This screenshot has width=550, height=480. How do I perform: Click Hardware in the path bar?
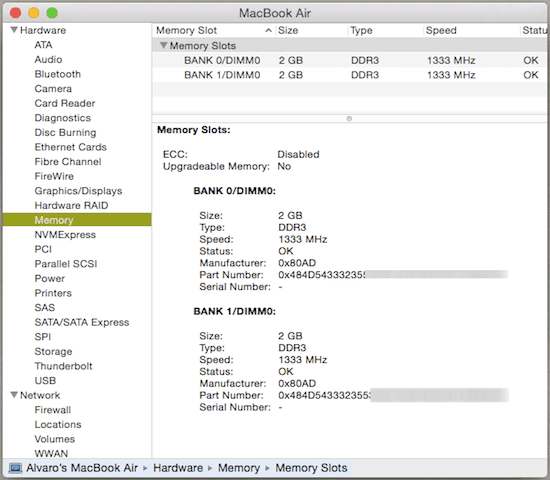(x=178, y=468)
